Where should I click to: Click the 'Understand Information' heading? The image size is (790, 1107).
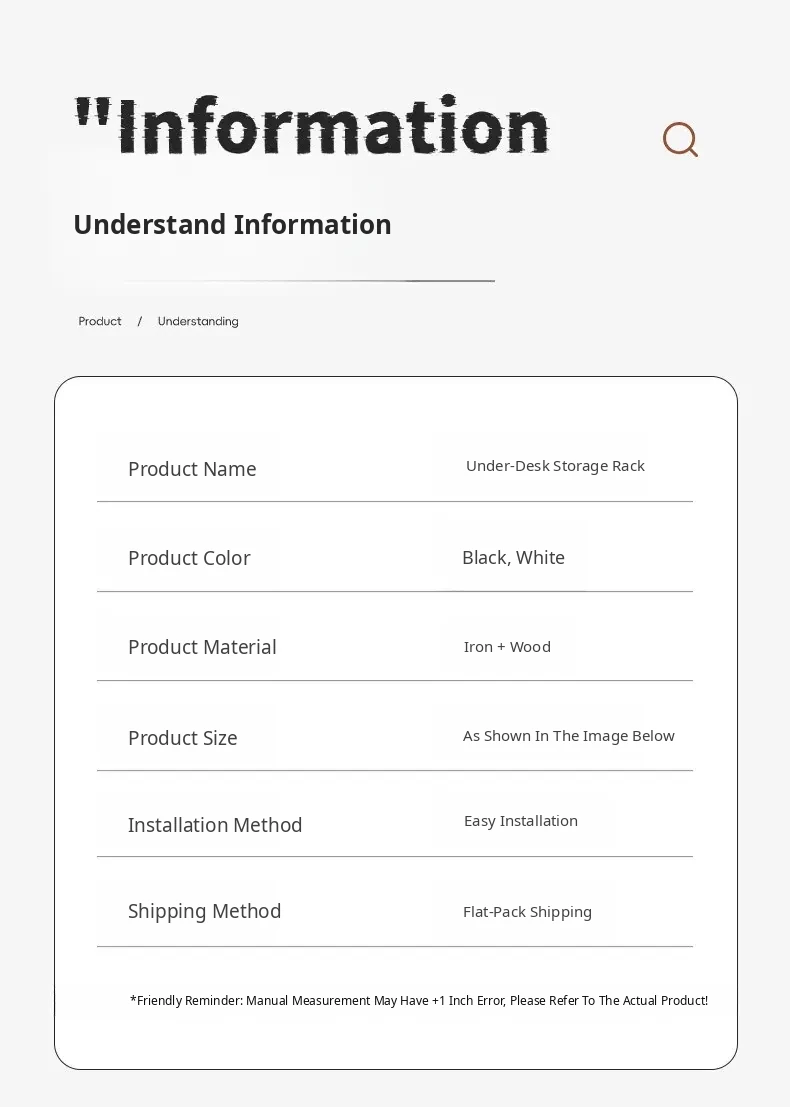pos(232,224)
